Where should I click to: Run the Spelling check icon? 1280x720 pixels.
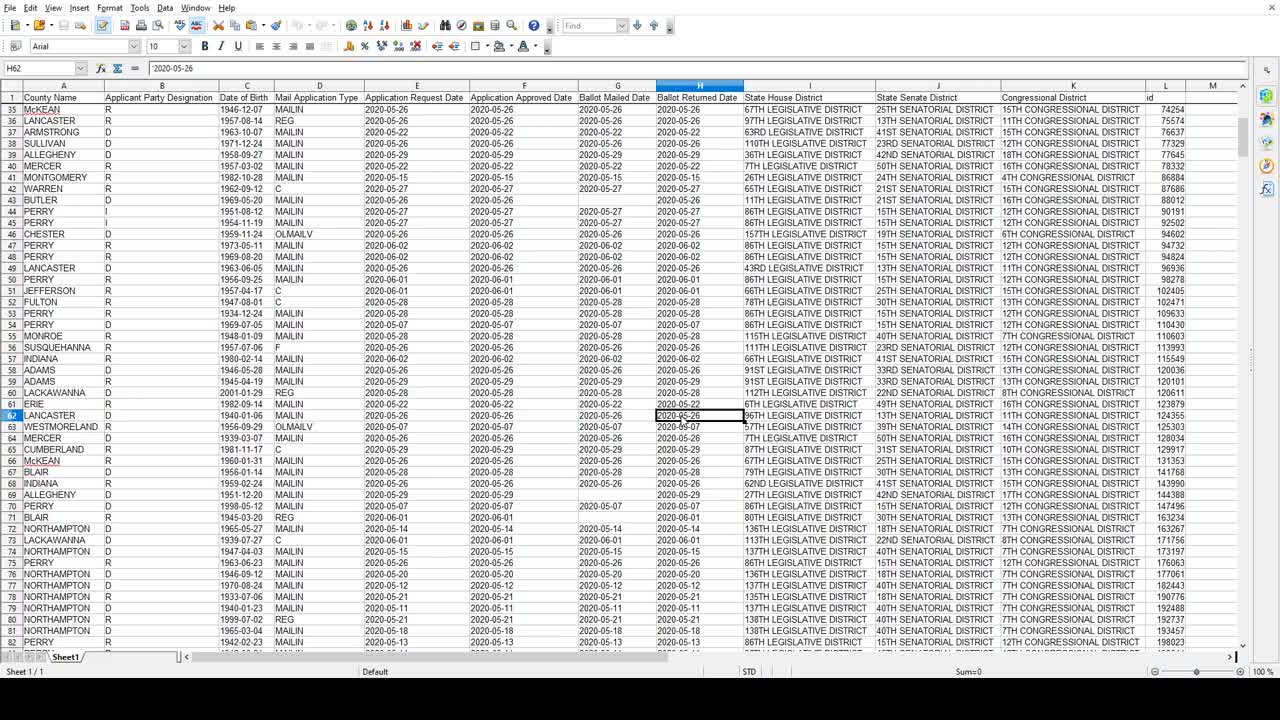(x=180, y=25)
